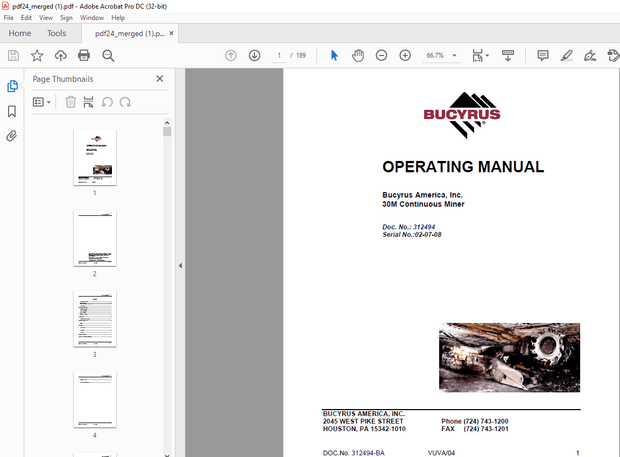Image resolution: width=620 pixels, height=457 pixels.
Task: Go to previous page arrow
Action: click(x=231, y=55)
